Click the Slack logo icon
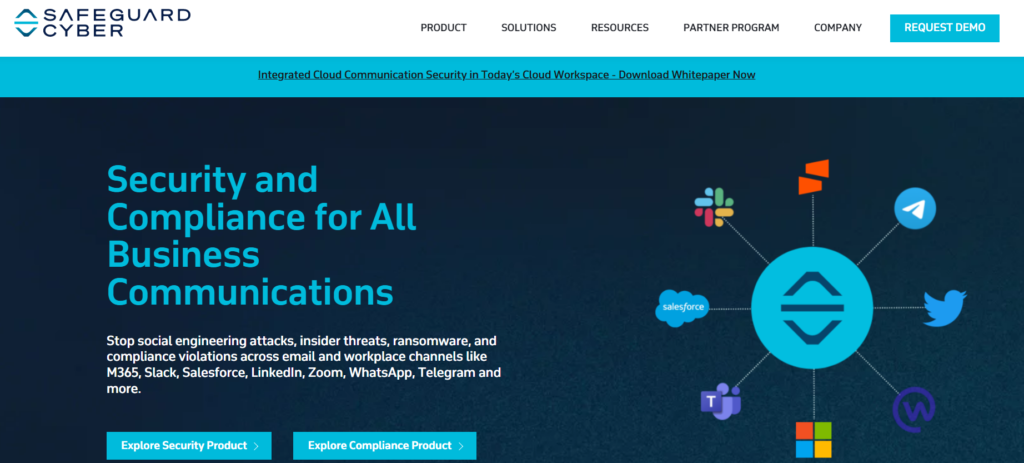The height and width of the screenshot is (463, 1024). tap(714, 208)
